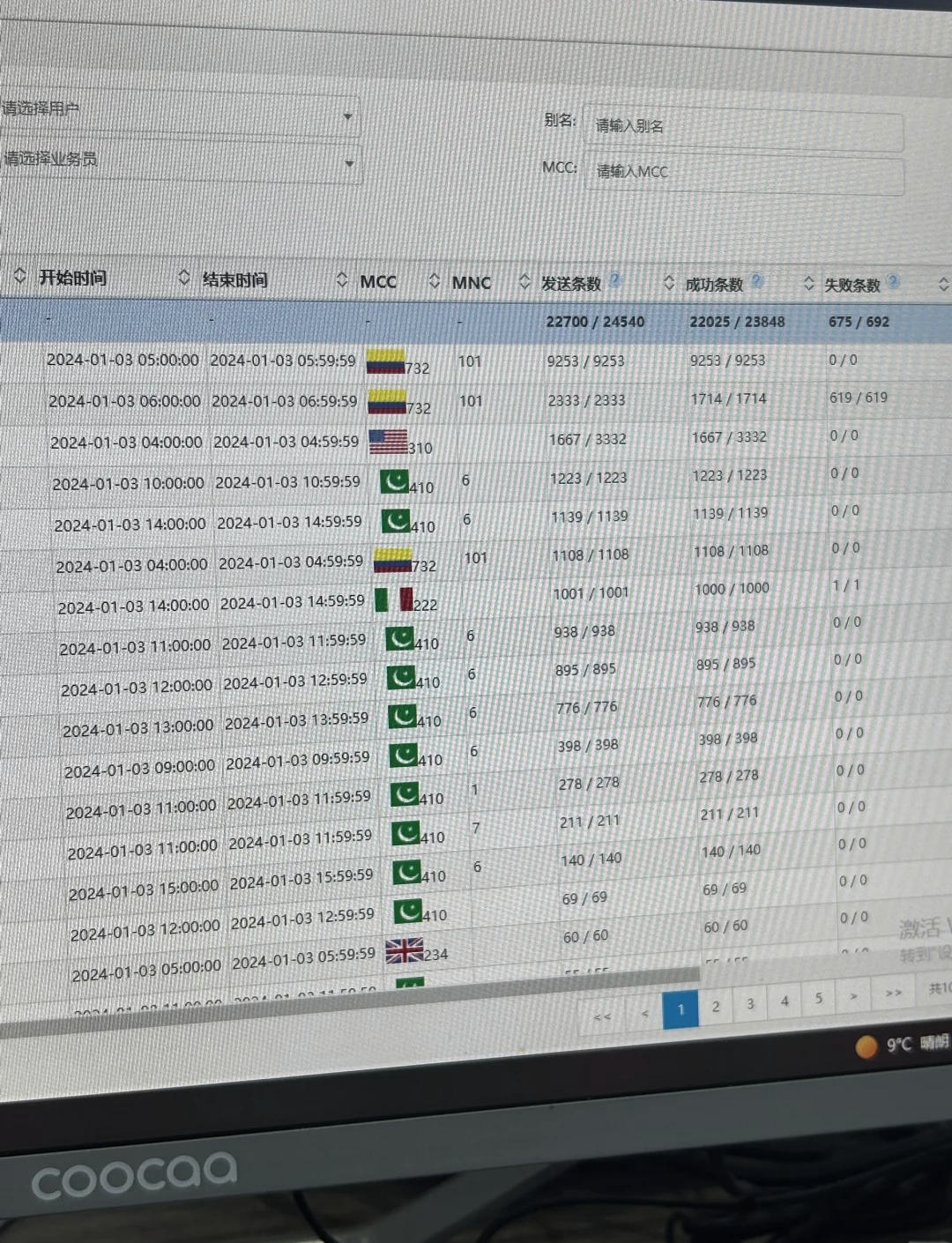952x1243 pixels.
Task: Select current page 1 button
Action: pos(681,1009)
